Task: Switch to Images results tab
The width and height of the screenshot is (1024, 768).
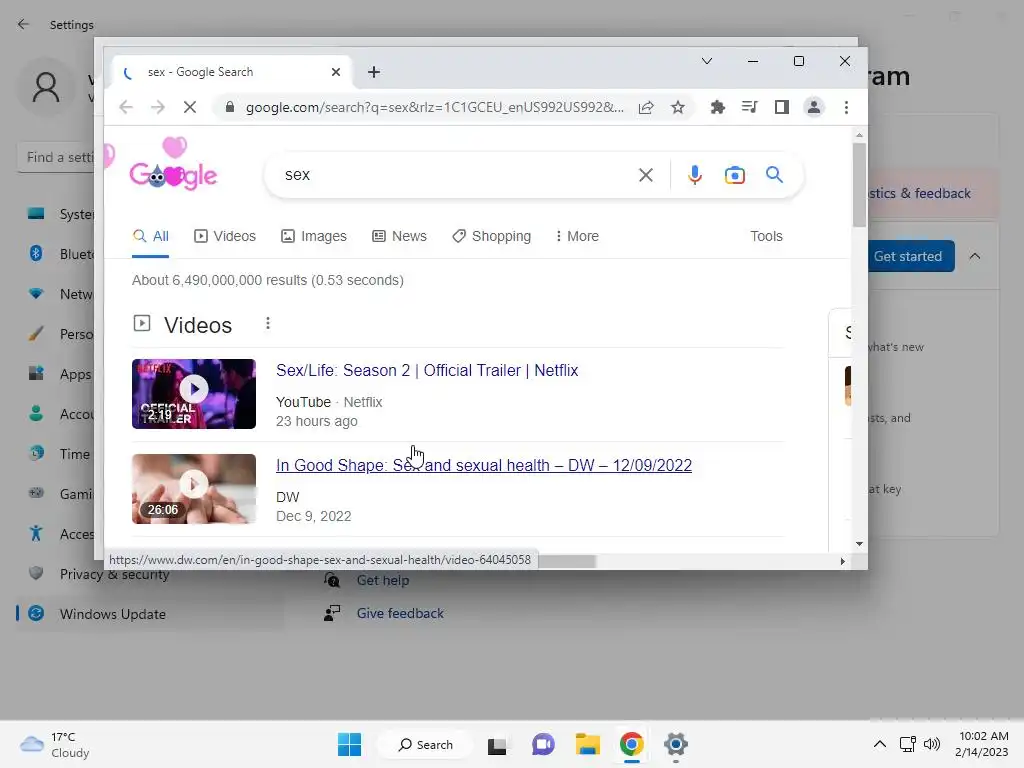Action: 313,236
